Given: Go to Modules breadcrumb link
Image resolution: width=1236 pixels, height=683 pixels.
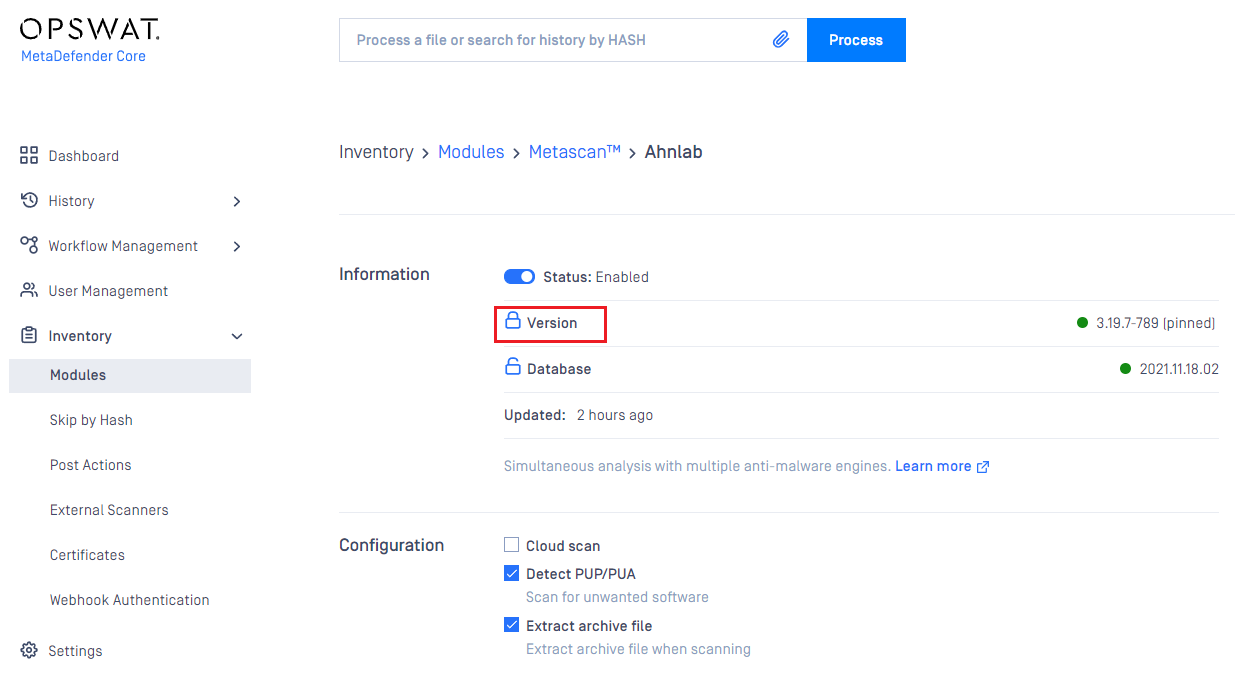Looking at the screenshot, I should pyautogui.click(x=471, y=152).
